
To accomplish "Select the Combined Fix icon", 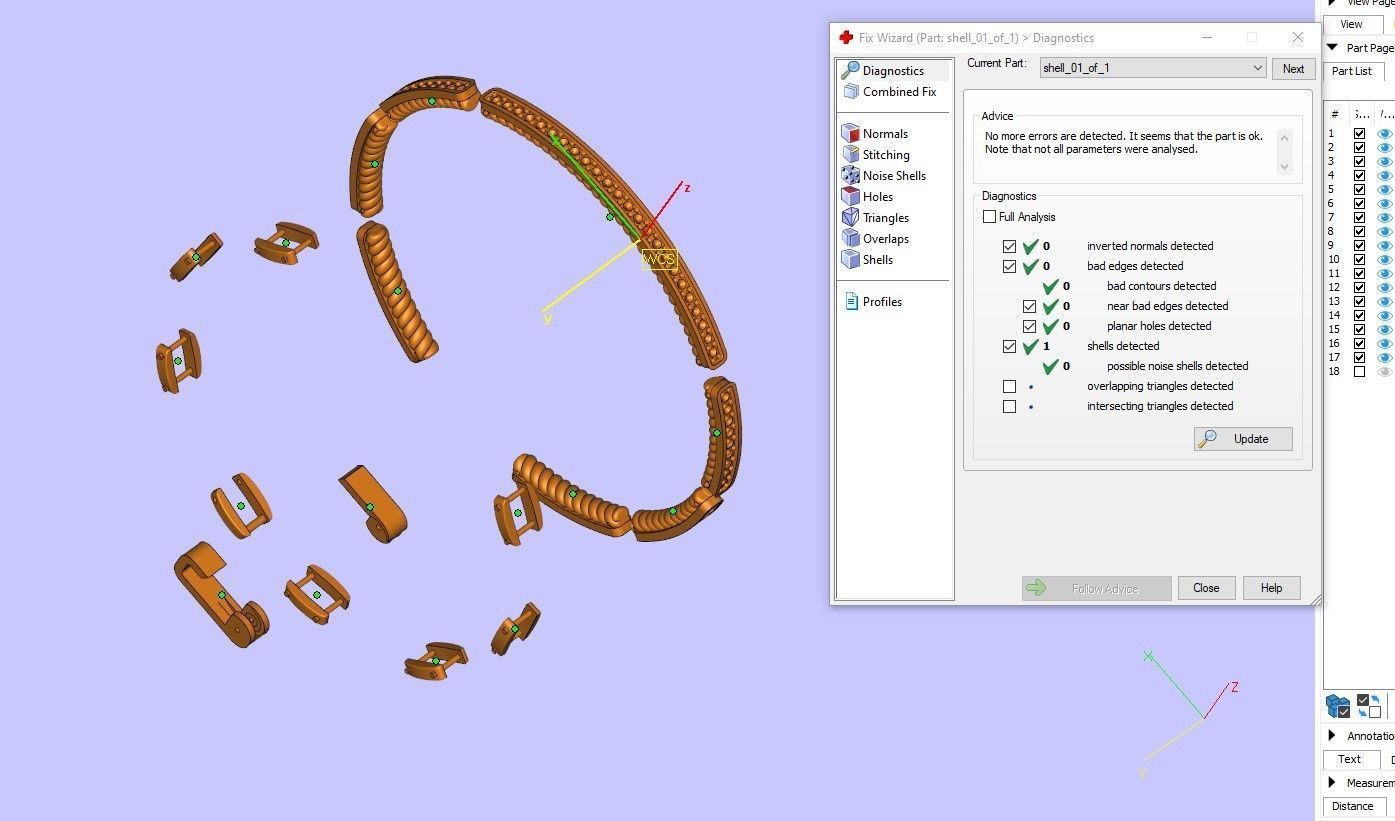I will 851,92.
